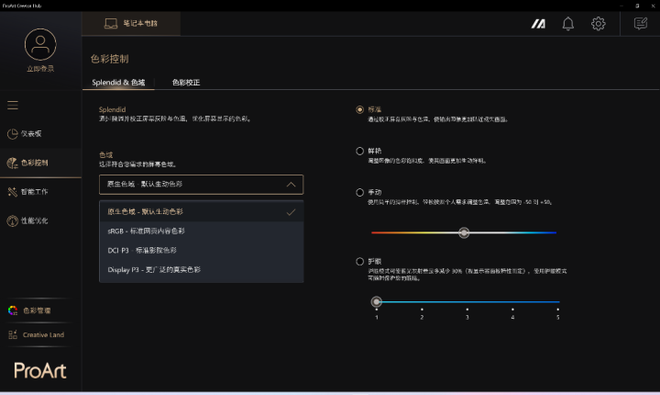Image resolution: width=660 pixels, height=395 pixels.
Task: Select the 标准 standard mode radio button
Action: coord(360,109)
